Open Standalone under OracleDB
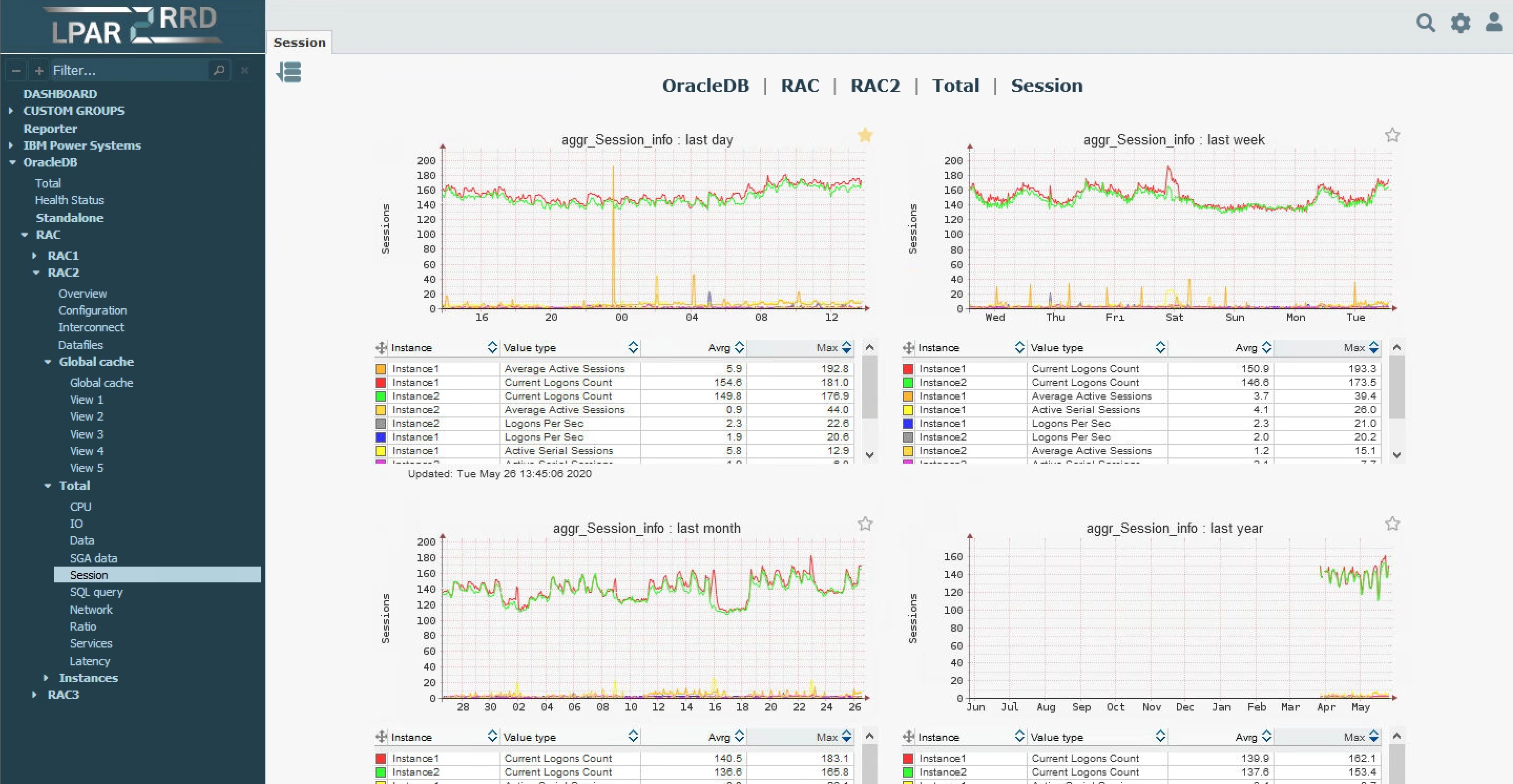1513x784 pixels. point(69,218)
